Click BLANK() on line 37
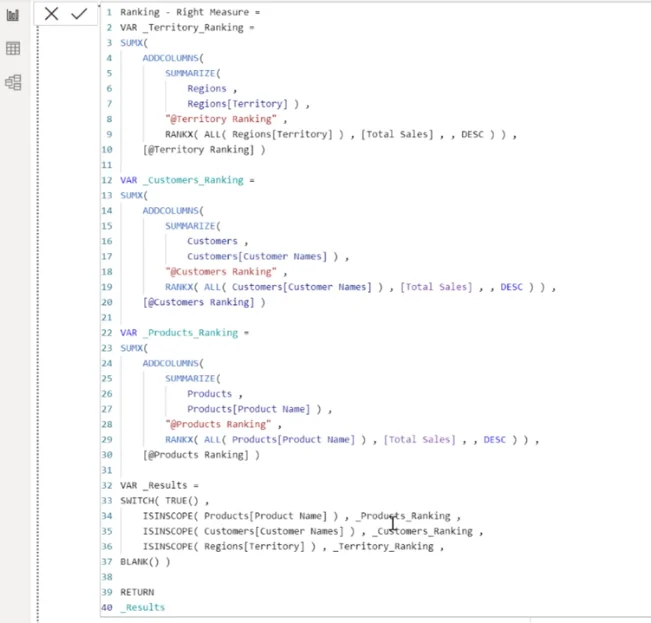Screen dimensions: 651x623 coord(140,562)
